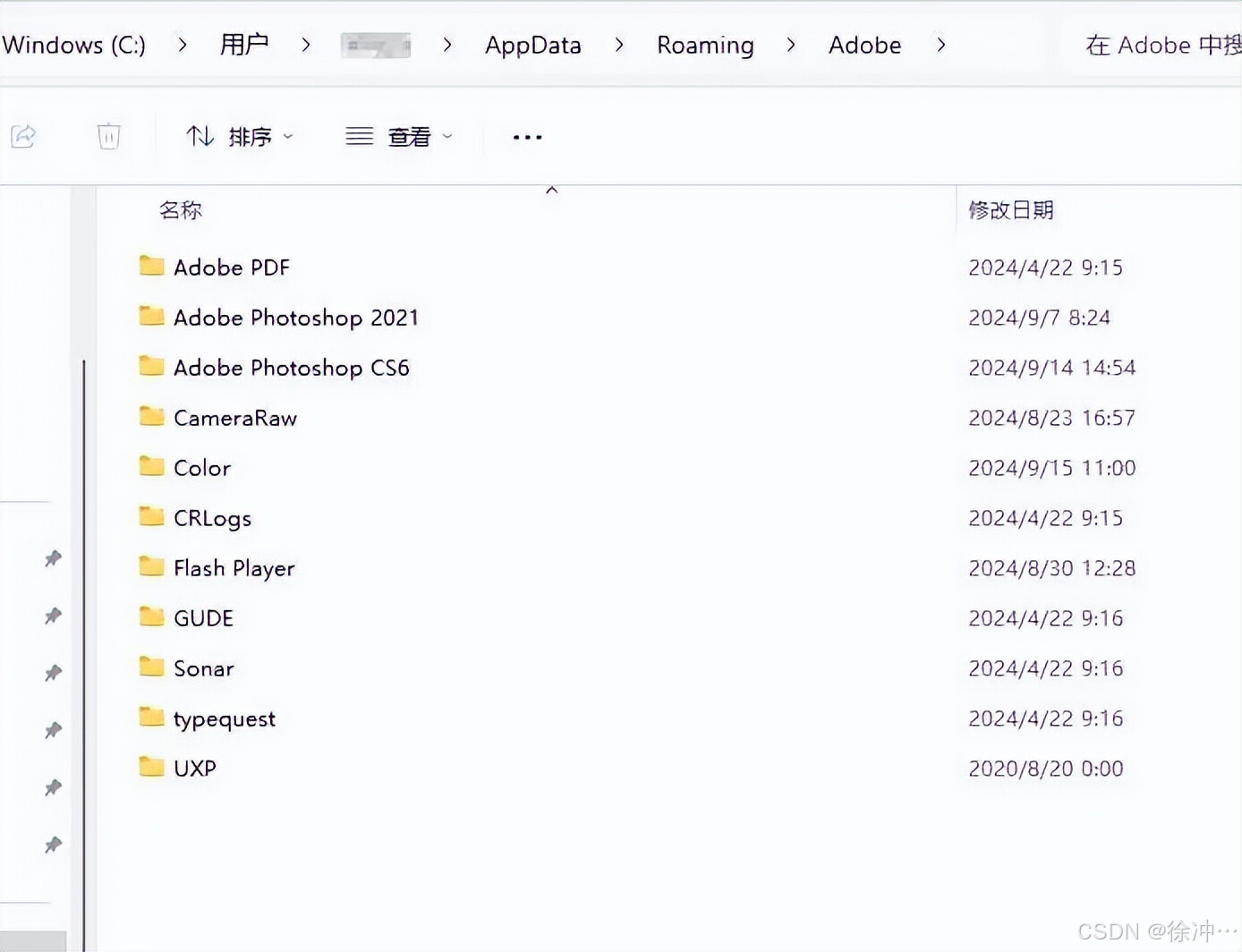Click Adobe in the breadcrumb path
The width and height of the screenshot is (1242, 952).
point(864,45)
